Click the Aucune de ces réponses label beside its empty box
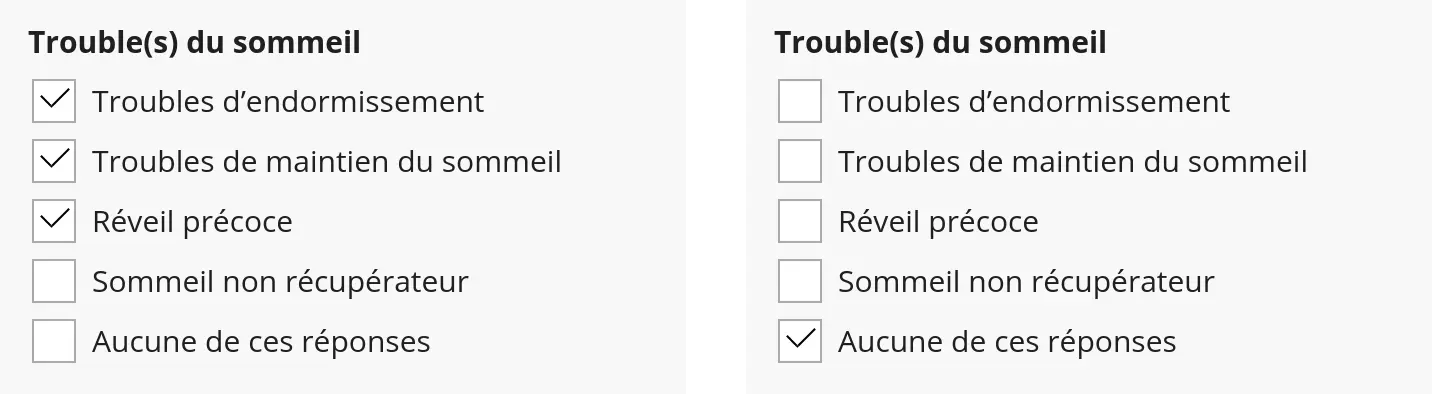The height and width of the screenshot is (394, 1432). [261, 342]
